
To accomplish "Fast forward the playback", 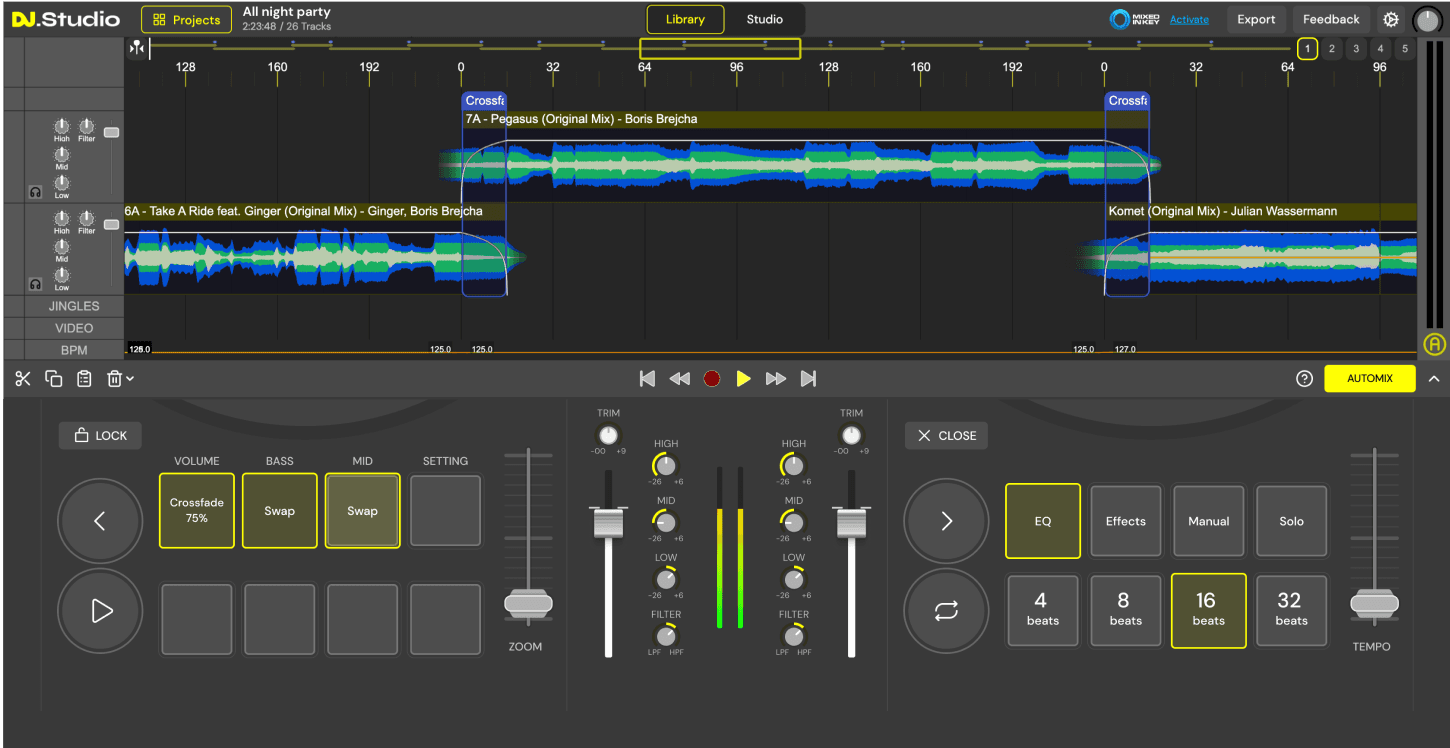I will click(776, 378).
